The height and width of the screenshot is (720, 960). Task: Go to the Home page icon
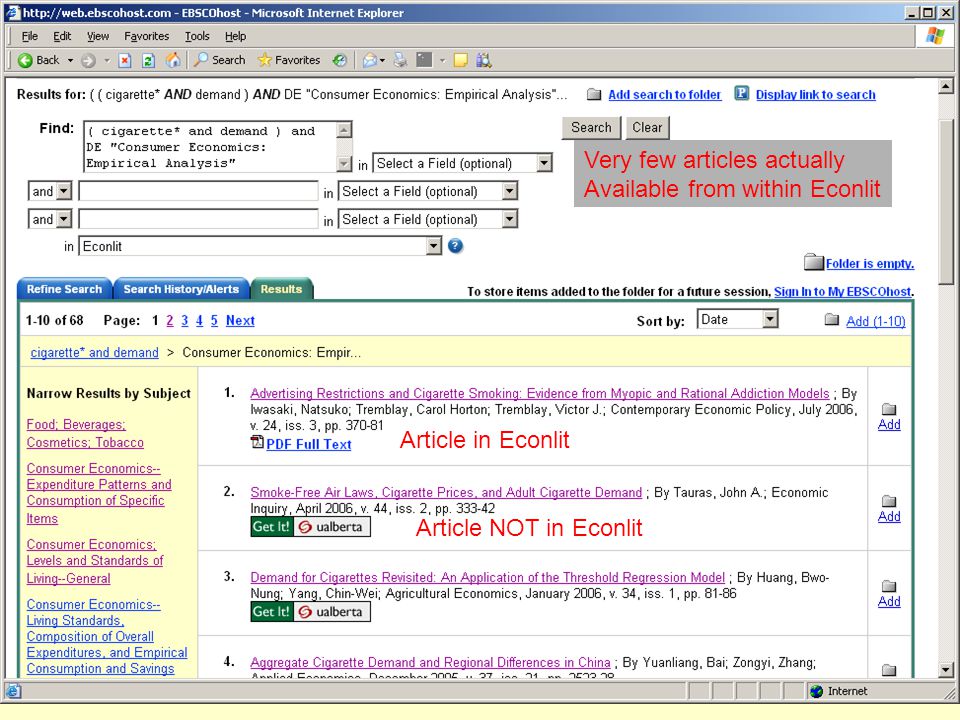(x=173, y=60)
